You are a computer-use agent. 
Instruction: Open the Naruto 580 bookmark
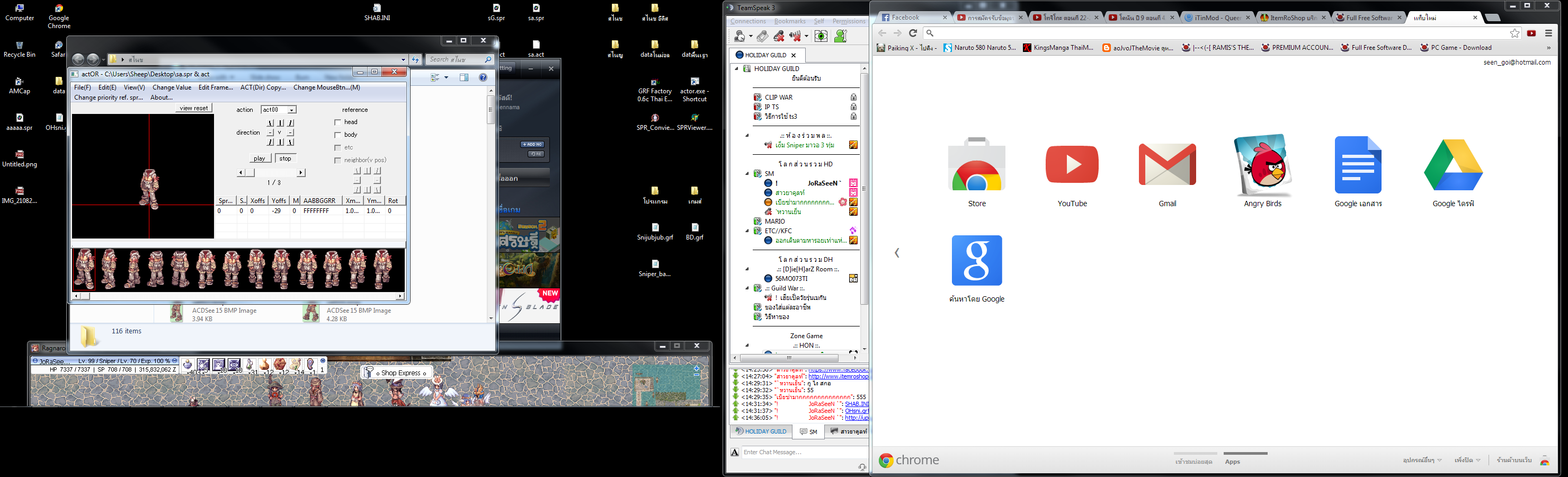(x=979, y=48)
